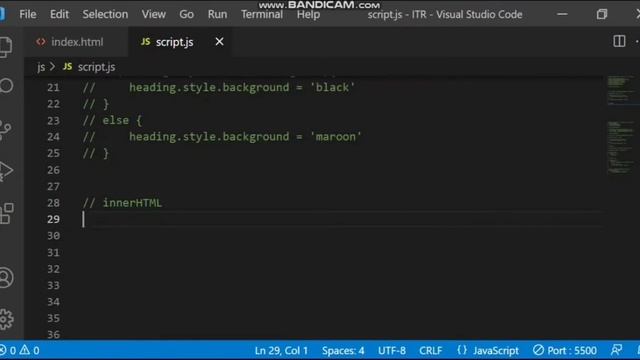Open the Terminal menu
Image resolution: width=640 pixels, height=360 pixels.
pyautogui.click(x=262, y=14)
